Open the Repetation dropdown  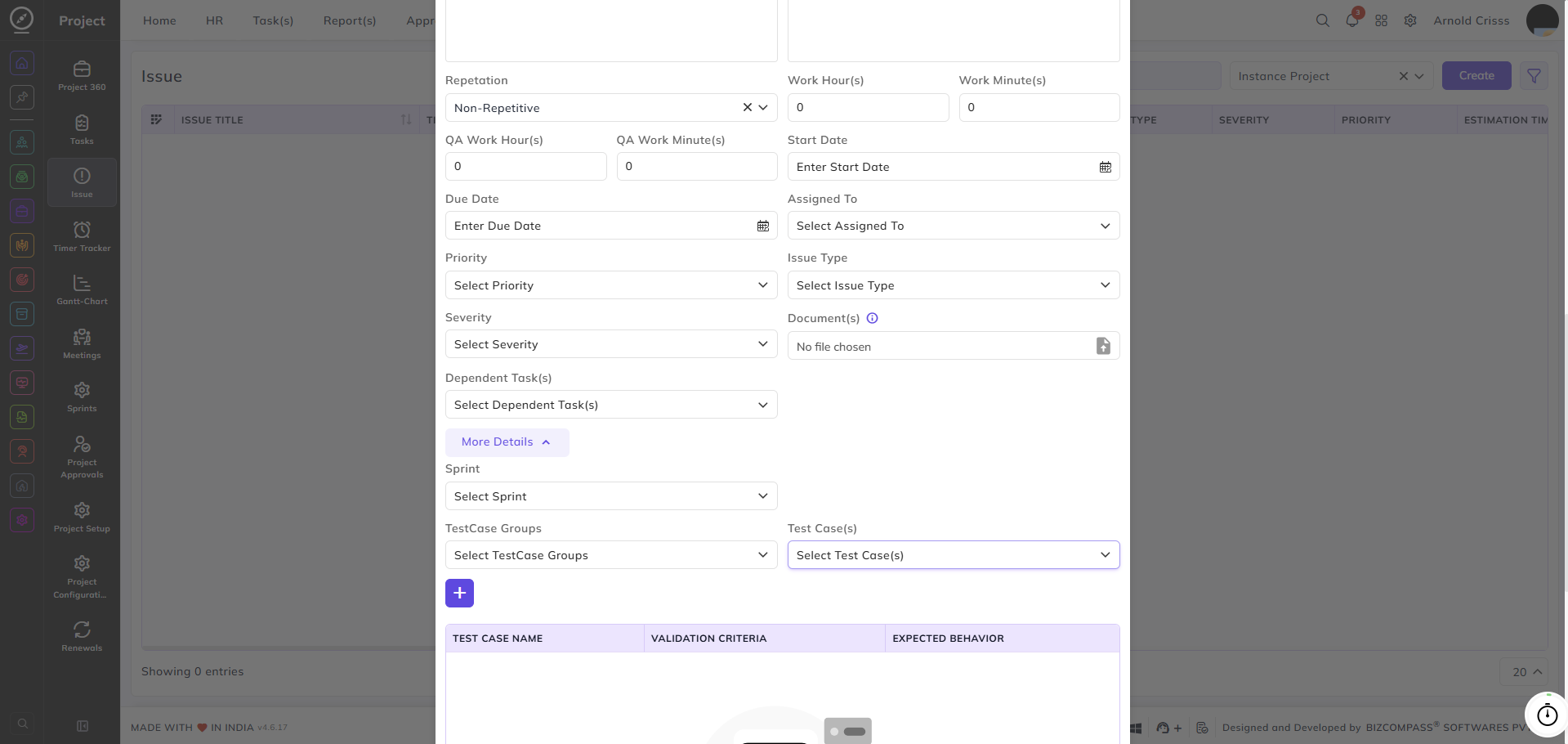click(x=611, y=107)
